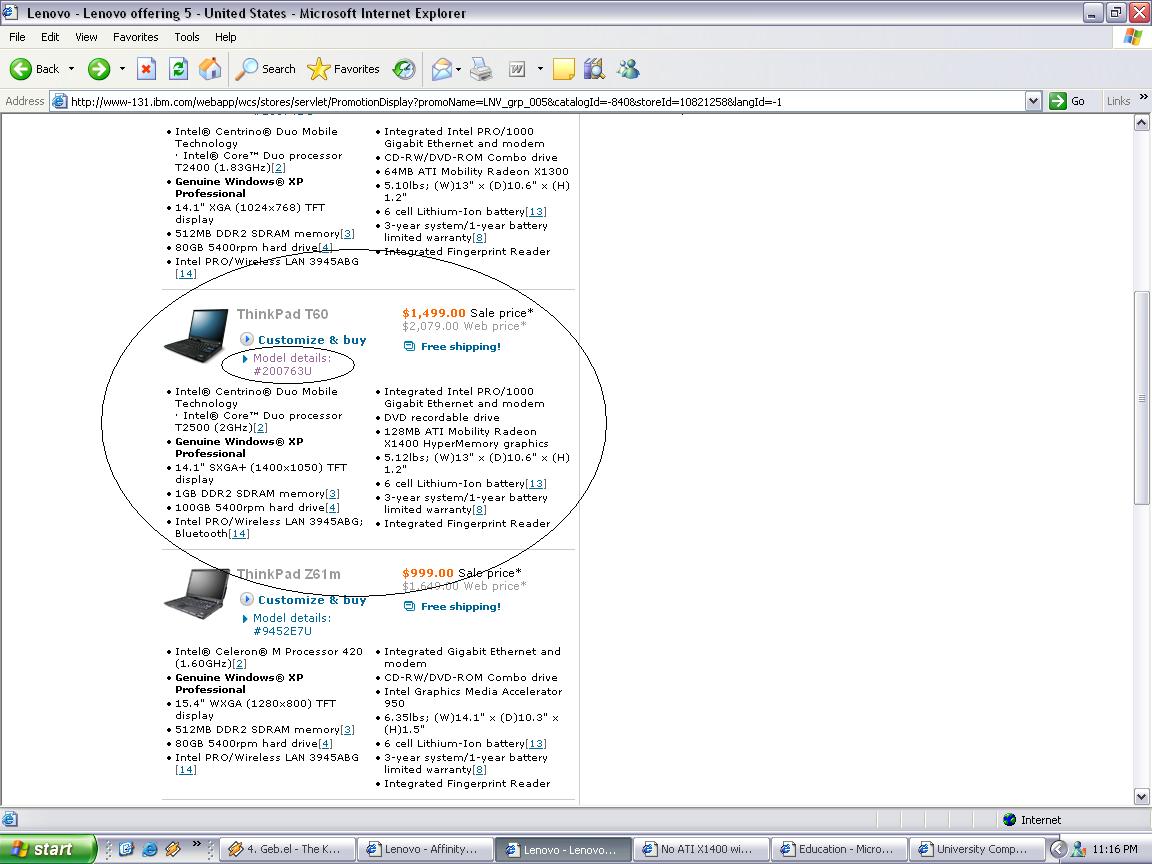Image resolution: width=1152 pixels, height=864 pixels.
Task: Open the History toolbar icon
Action: coord(403,69)
